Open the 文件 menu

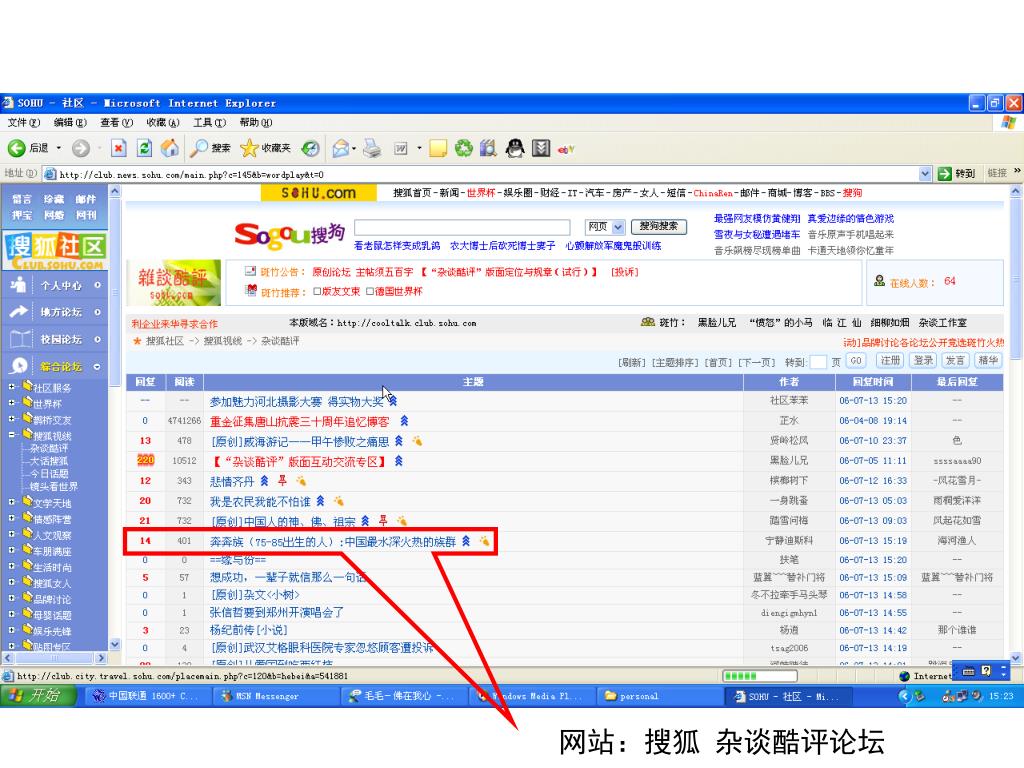tap(24, 122)
